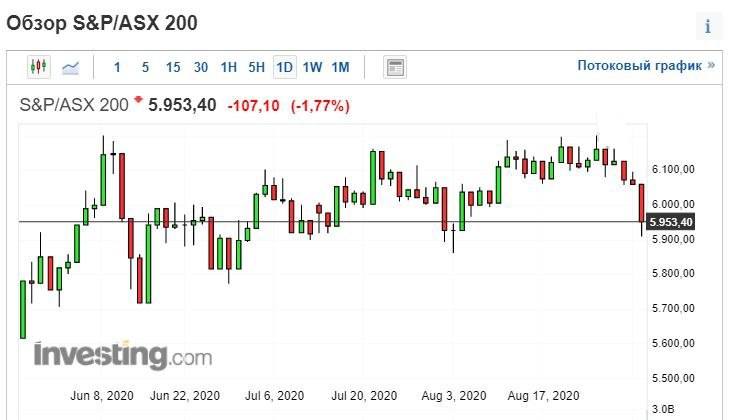Select the 5-minute timeframe
732x420 pixels.
point(145,67)
